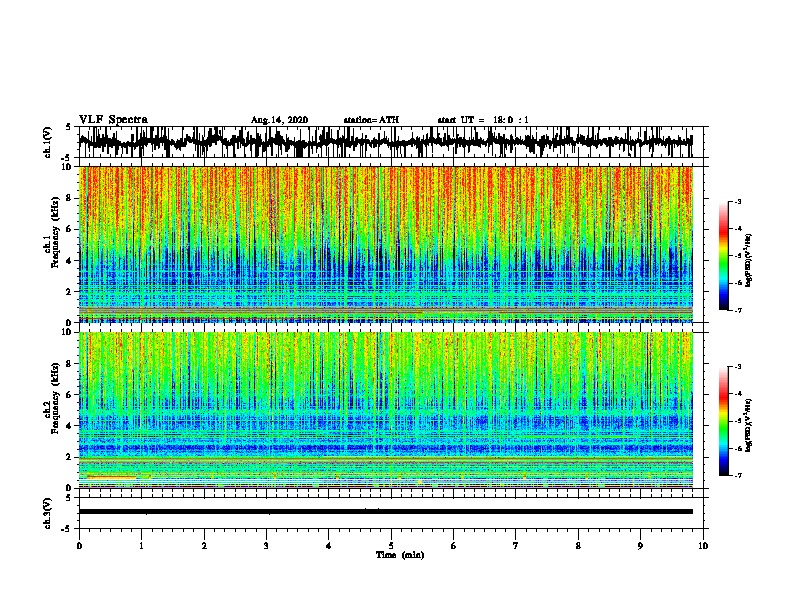Screen dimensions: 792x612
Task: Click time axis tick label 1
Action: click(141, 545)
